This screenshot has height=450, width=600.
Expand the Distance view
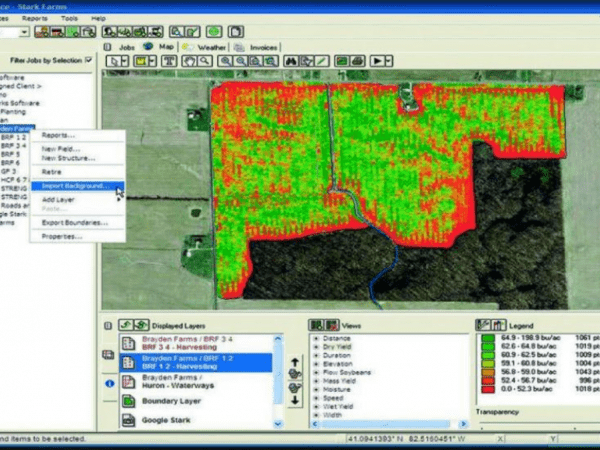[316, 338]
